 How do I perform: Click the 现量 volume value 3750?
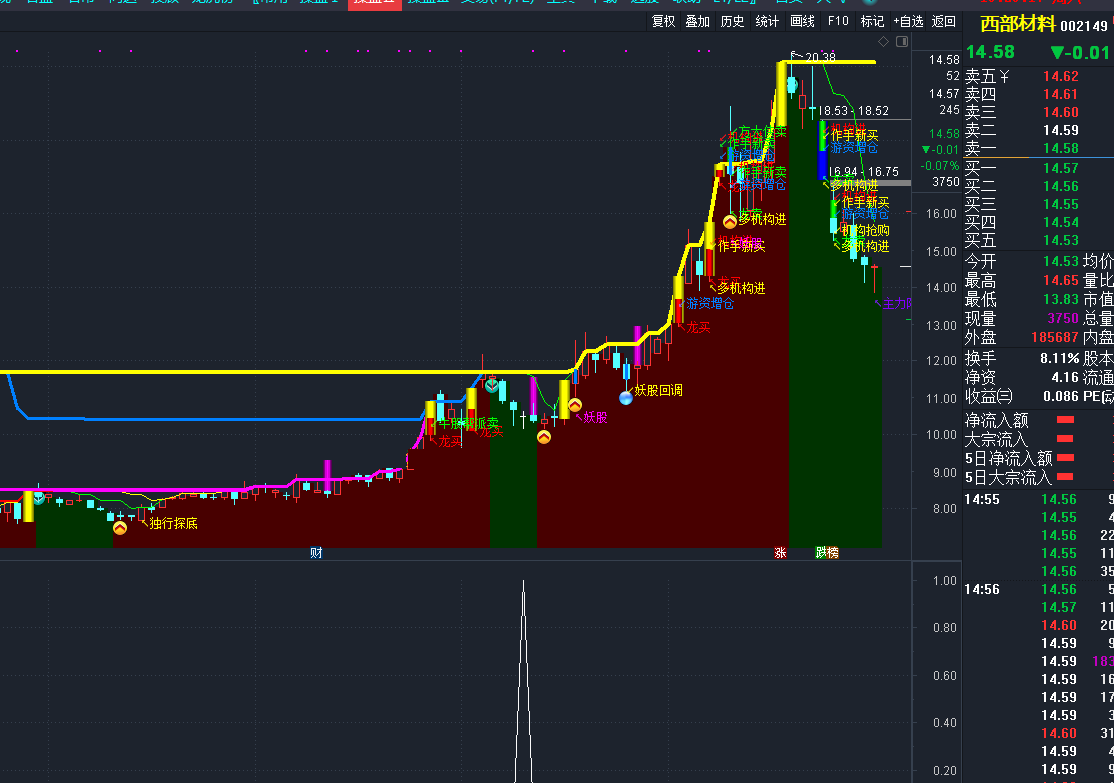click(1063, 318)
